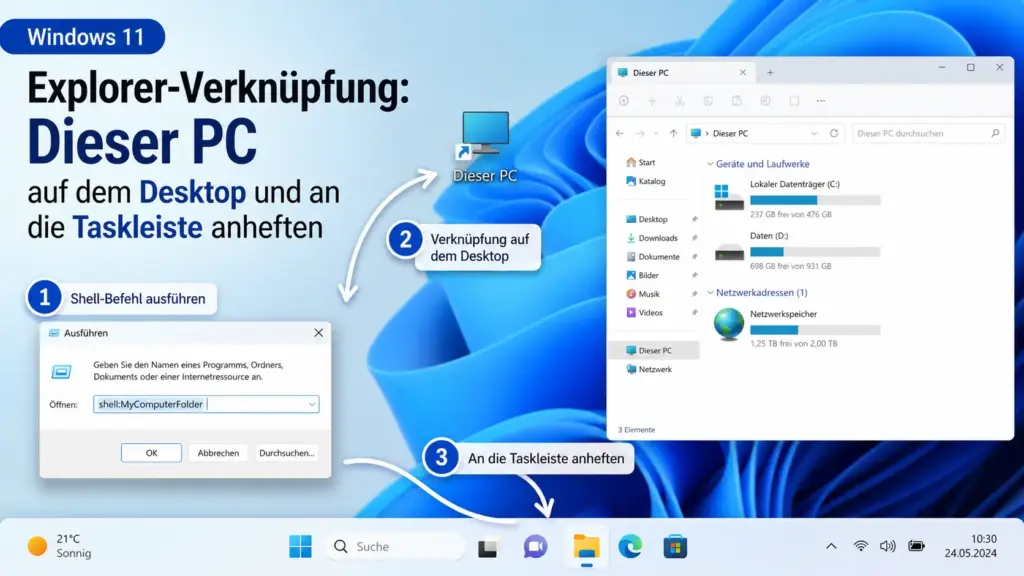
Task: Click the Daten (D:) usage bar
Action: pyautogui.click(x=815, y=251)
